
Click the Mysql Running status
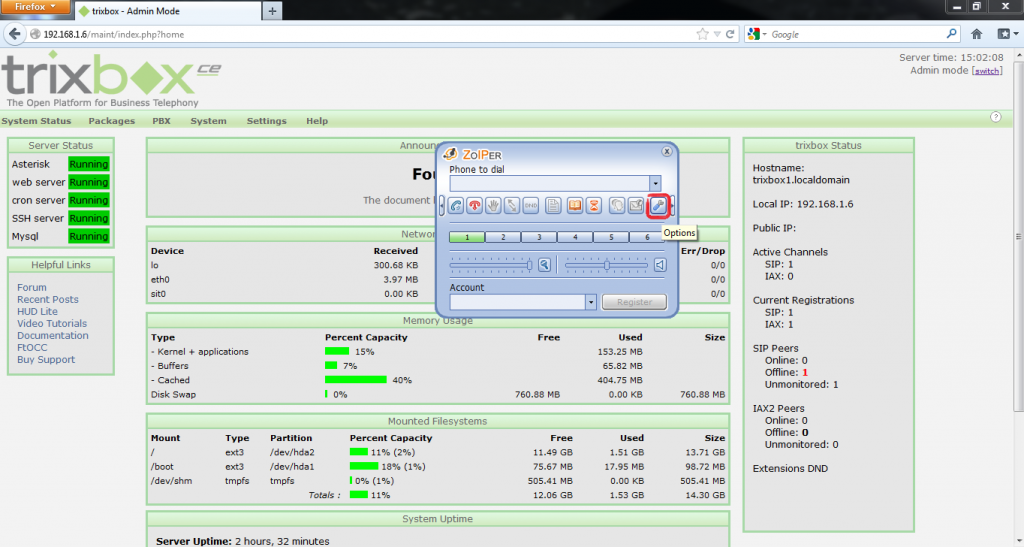tap(89, 236)
